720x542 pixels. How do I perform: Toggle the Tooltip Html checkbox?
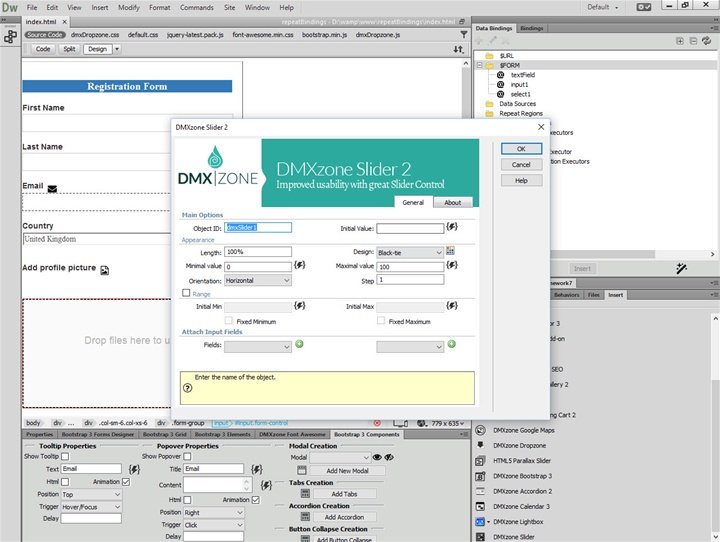(65, 482)
